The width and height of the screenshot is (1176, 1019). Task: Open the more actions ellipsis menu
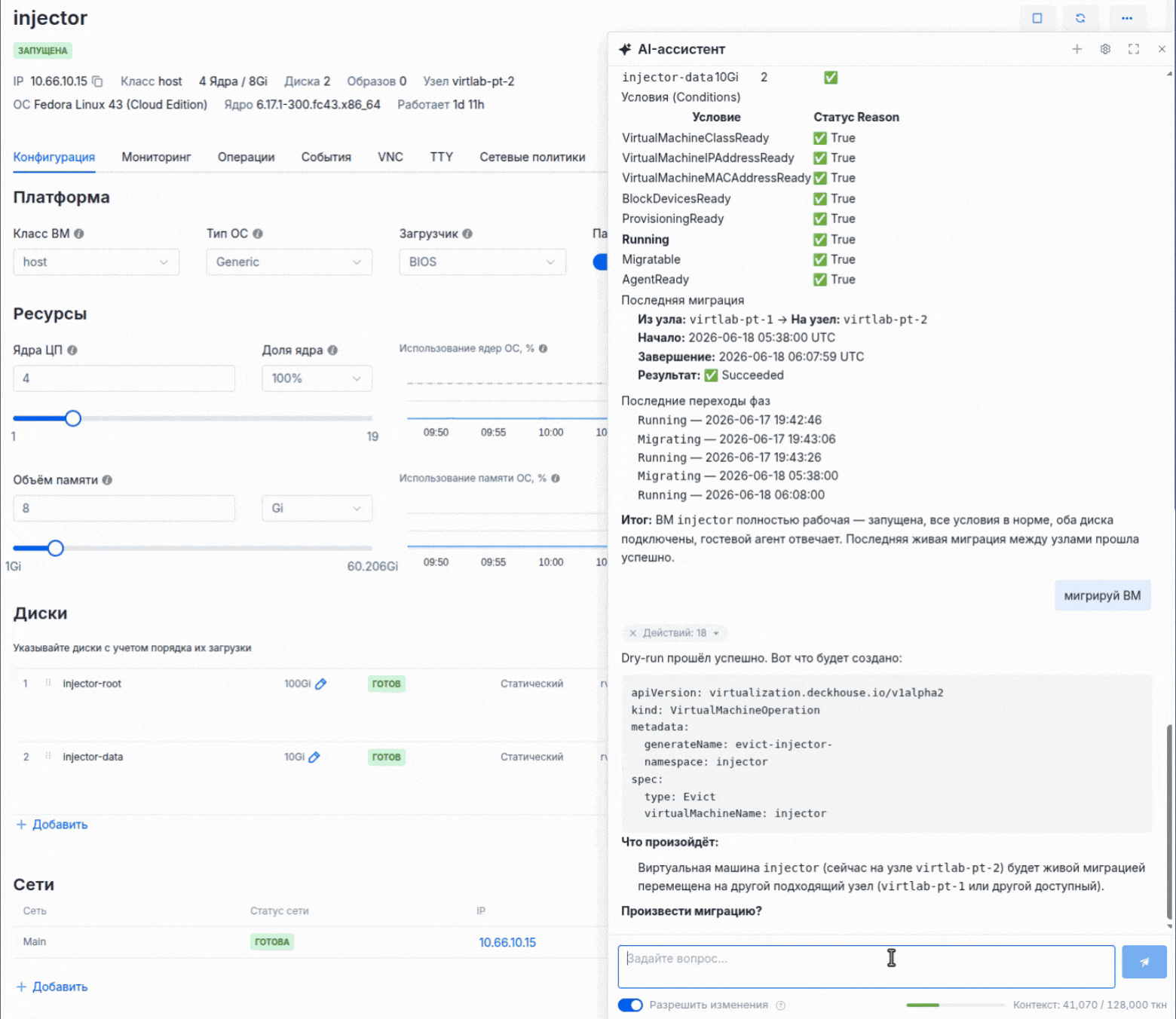point(1127,18)
